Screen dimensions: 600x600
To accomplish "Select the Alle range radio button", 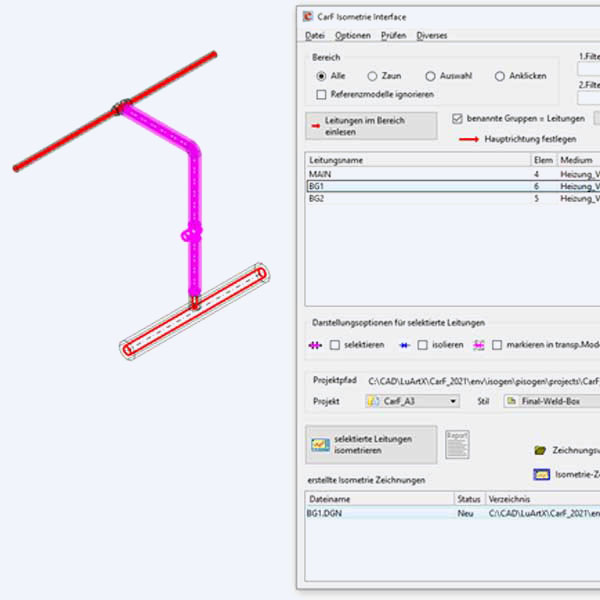I will click(x=321, y=76).
